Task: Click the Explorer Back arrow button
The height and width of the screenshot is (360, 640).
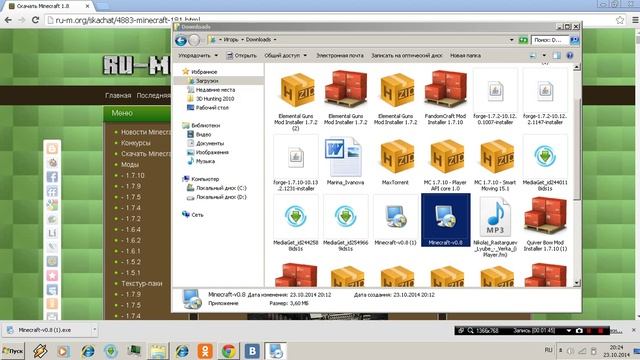Action: 181,40
